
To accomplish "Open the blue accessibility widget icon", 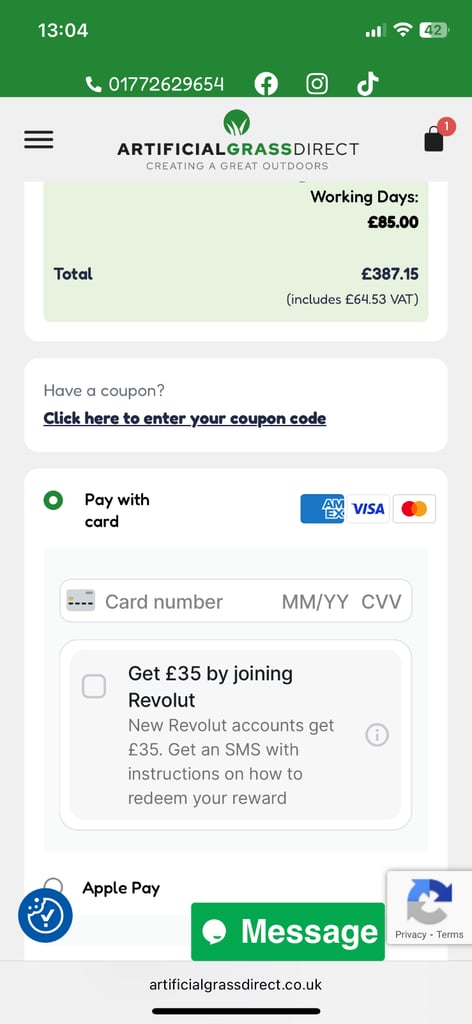I will point(45,915).
